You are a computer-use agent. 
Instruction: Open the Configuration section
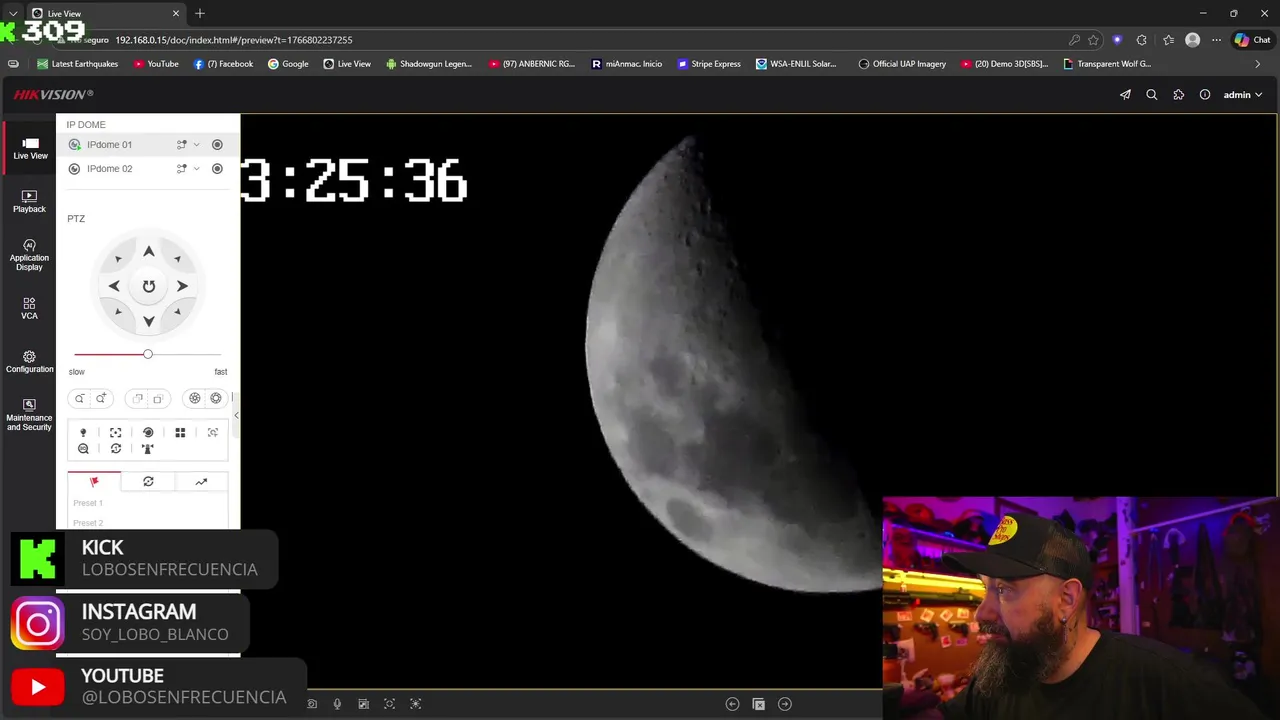click(x=29, y=362)
